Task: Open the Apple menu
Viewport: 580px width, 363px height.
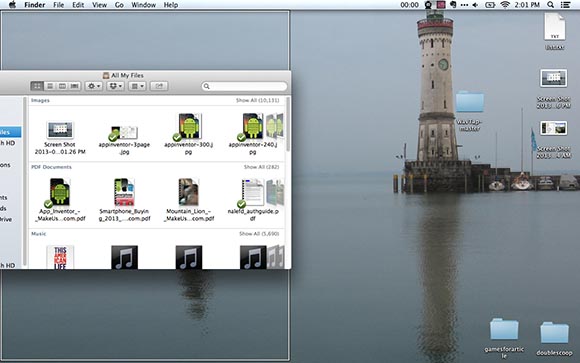Action: click(x=12, y=5)
